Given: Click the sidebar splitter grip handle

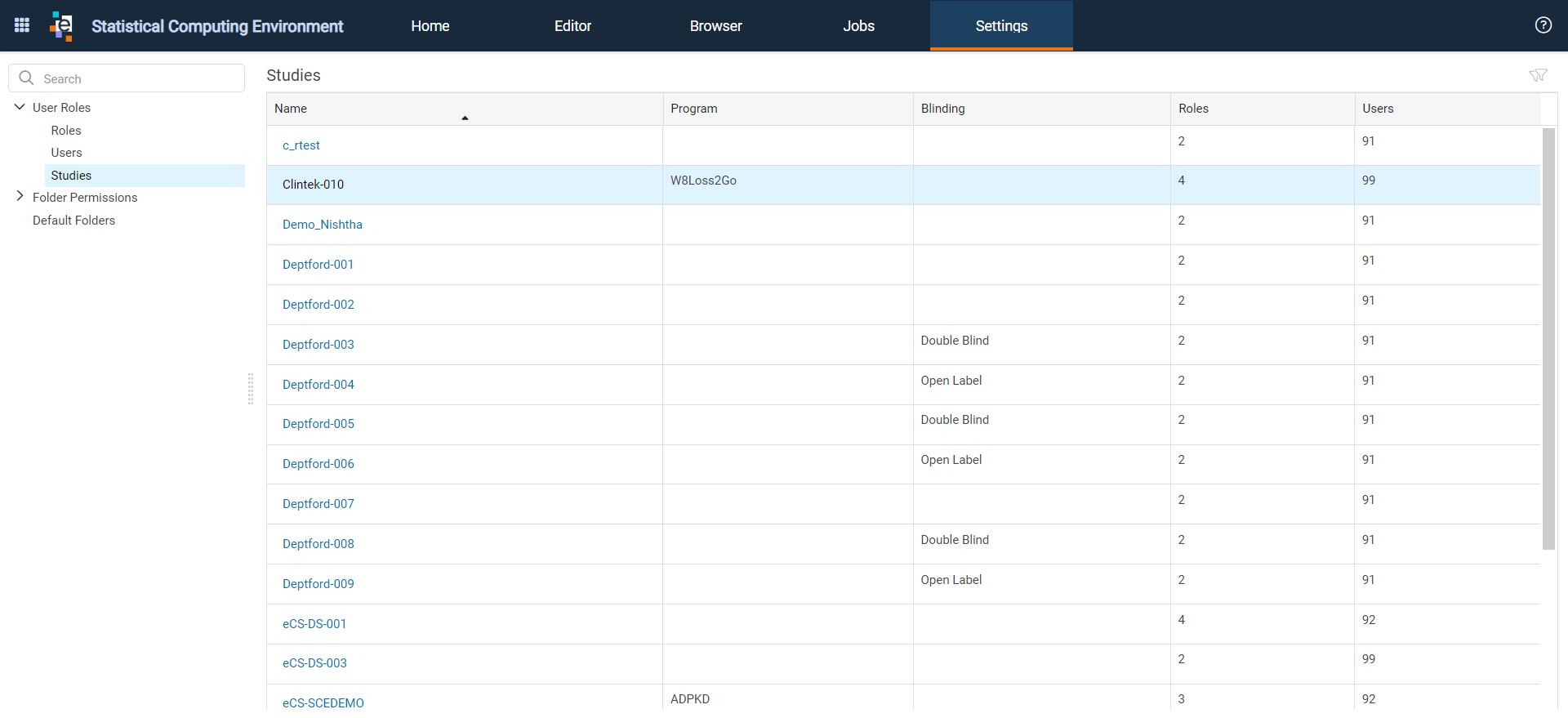Looking at the screenshot, I should [x=251, y=389].
